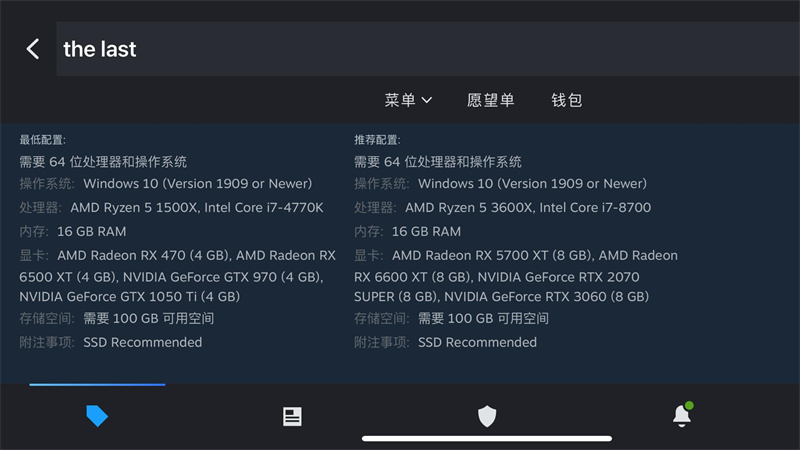Click recommended 'SSD Recommended' note
This screenshot has height=450, width=800.
coord(477,342)
